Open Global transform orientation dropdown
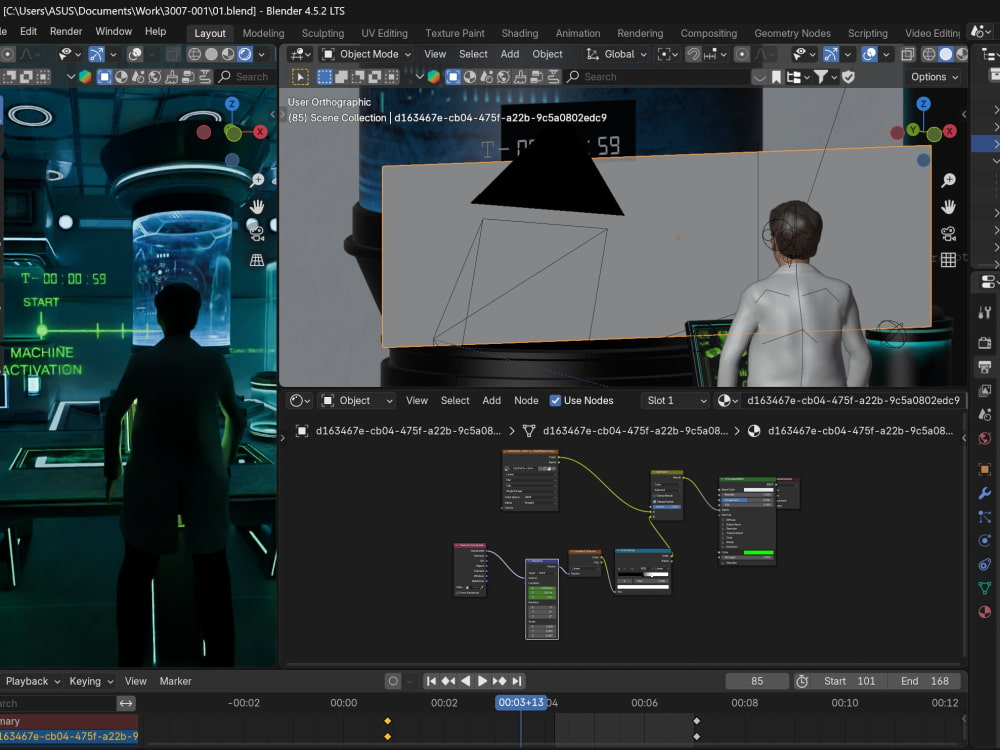This screenshot has height=750, width=1000. click(x=617, y=54)
